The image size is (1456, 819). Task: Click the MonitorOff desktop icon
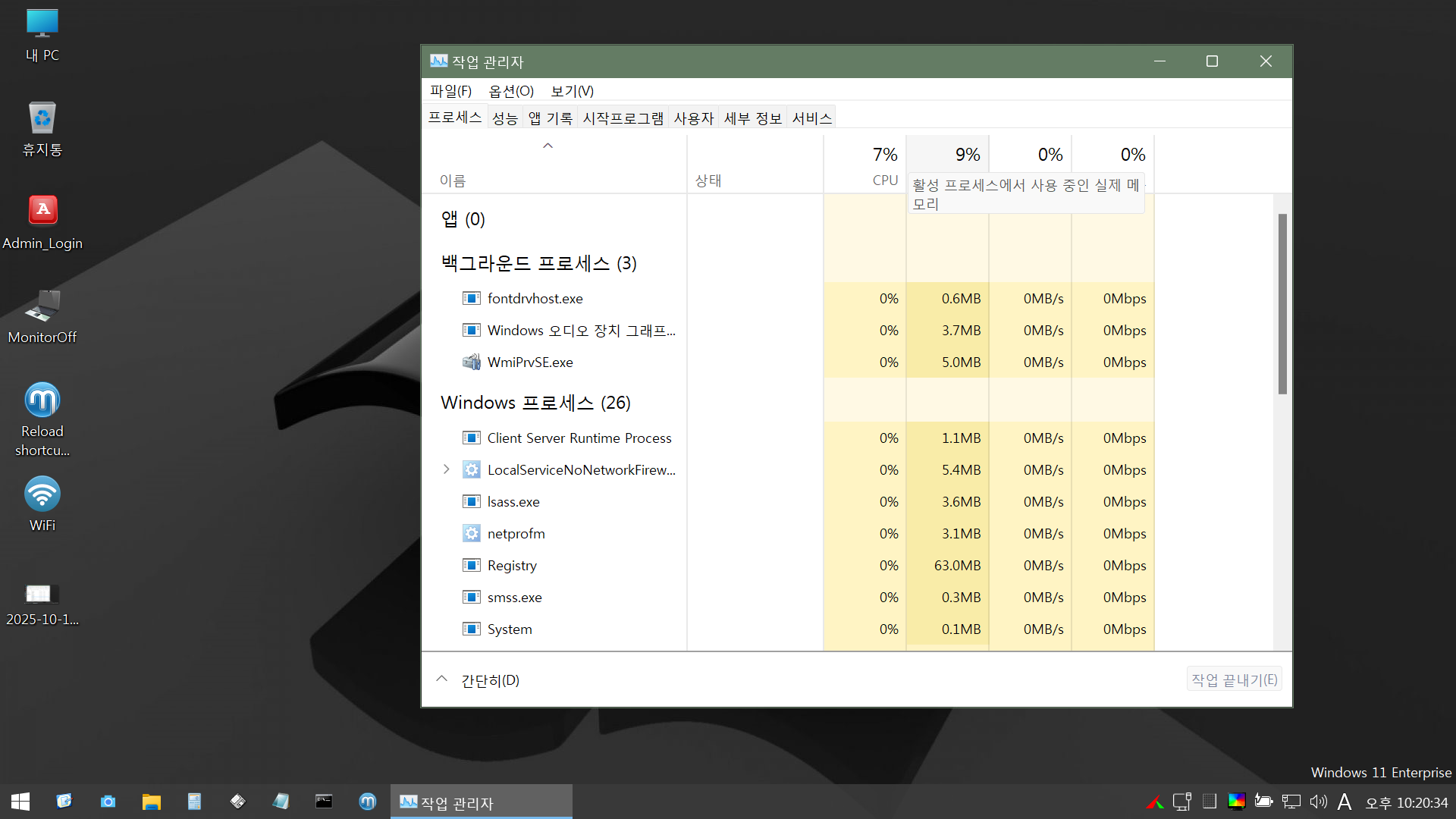[x=42, y=306]
